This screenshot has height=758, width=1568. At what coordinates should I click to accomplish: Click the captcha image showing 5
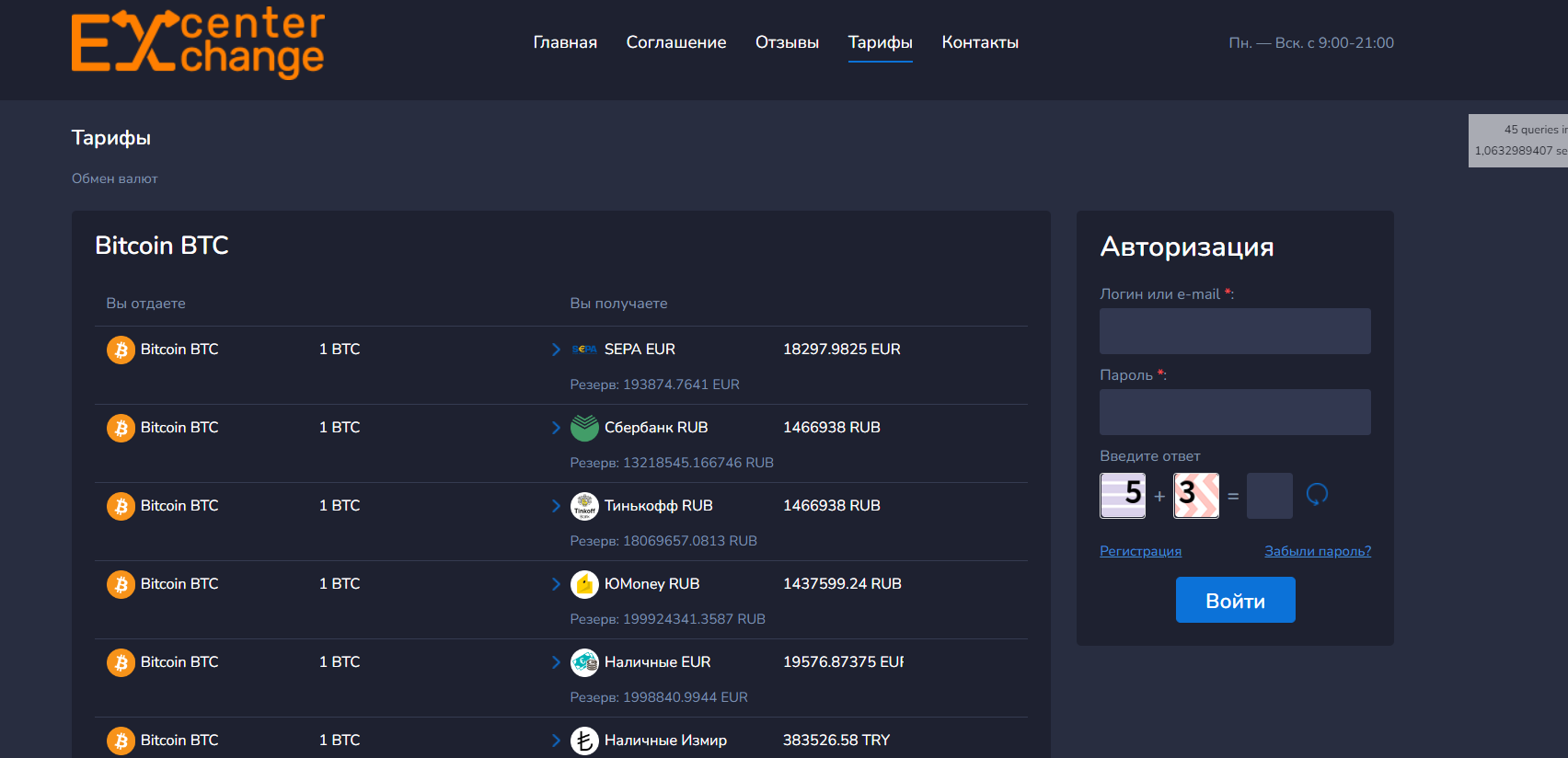tap(1123, 496)
